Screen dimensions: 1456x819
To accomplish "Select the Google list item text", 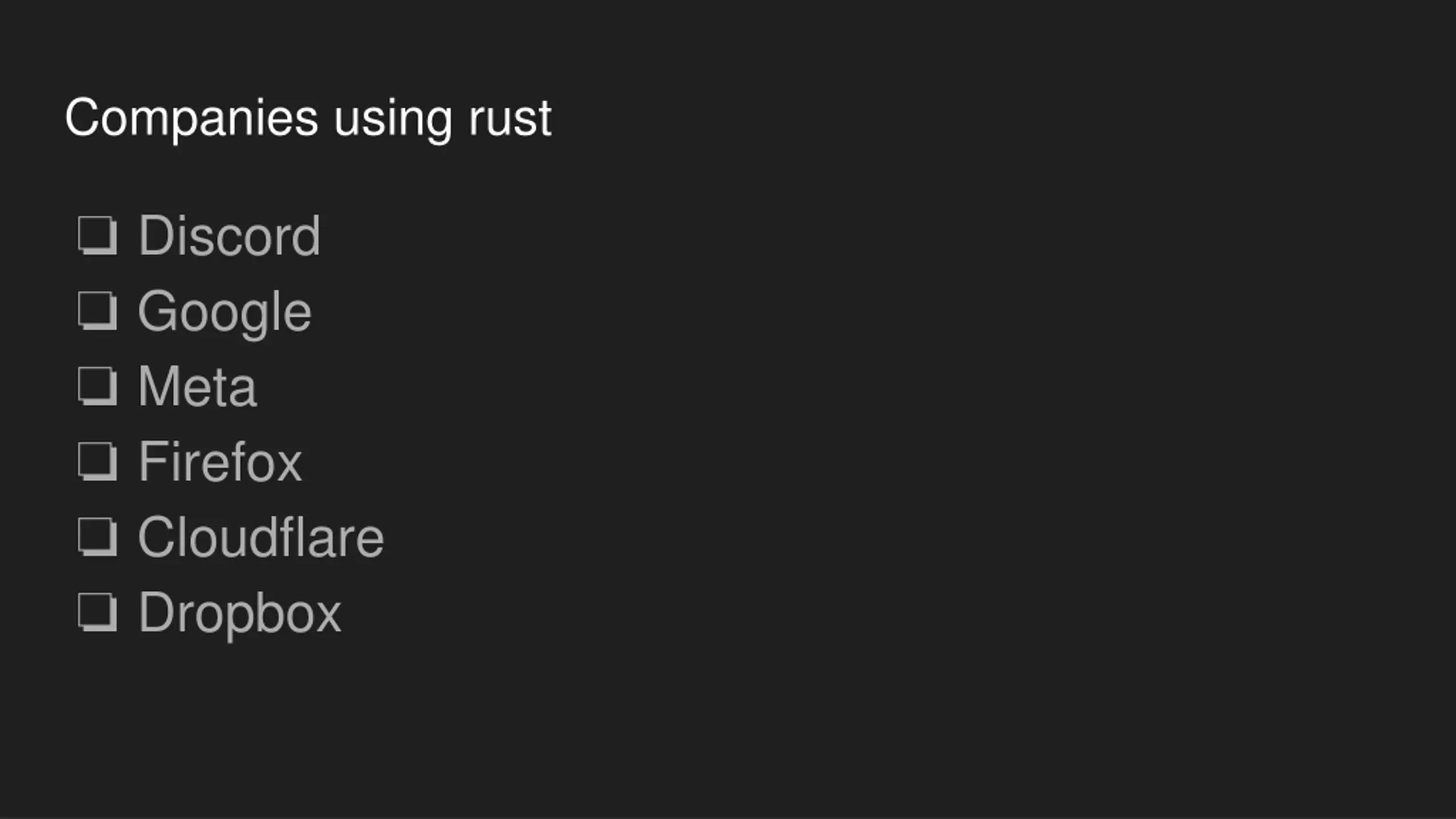I will pyautogui.click(x=225, y=312).
